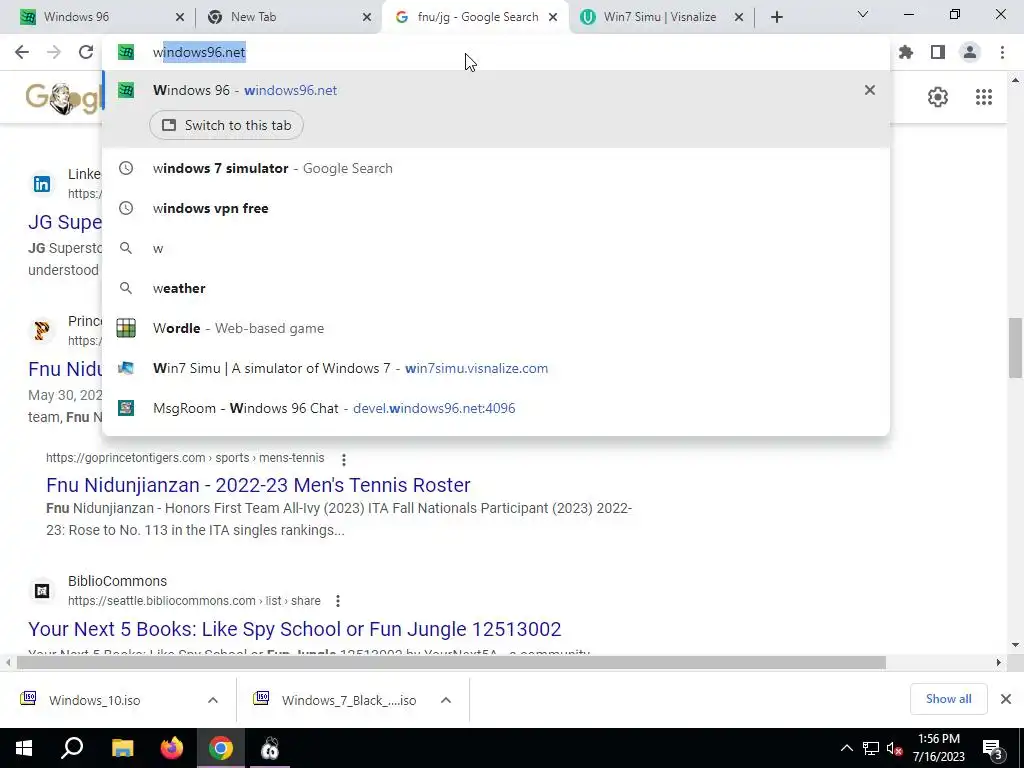Select the 'w' search suggestion
The height and width of the screenshot is (768, 1024).
click(496, 248)
